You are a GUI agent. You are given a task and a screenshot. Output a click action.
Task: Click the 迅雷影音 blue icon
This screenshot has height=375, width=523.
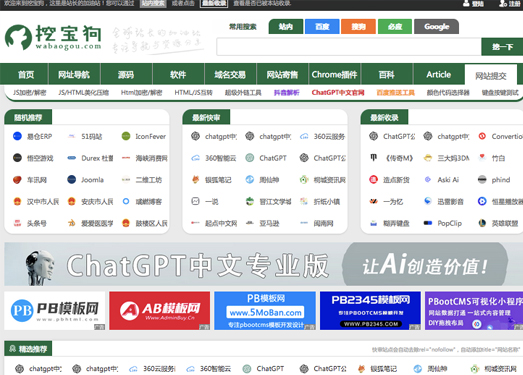tap(428, 201)
